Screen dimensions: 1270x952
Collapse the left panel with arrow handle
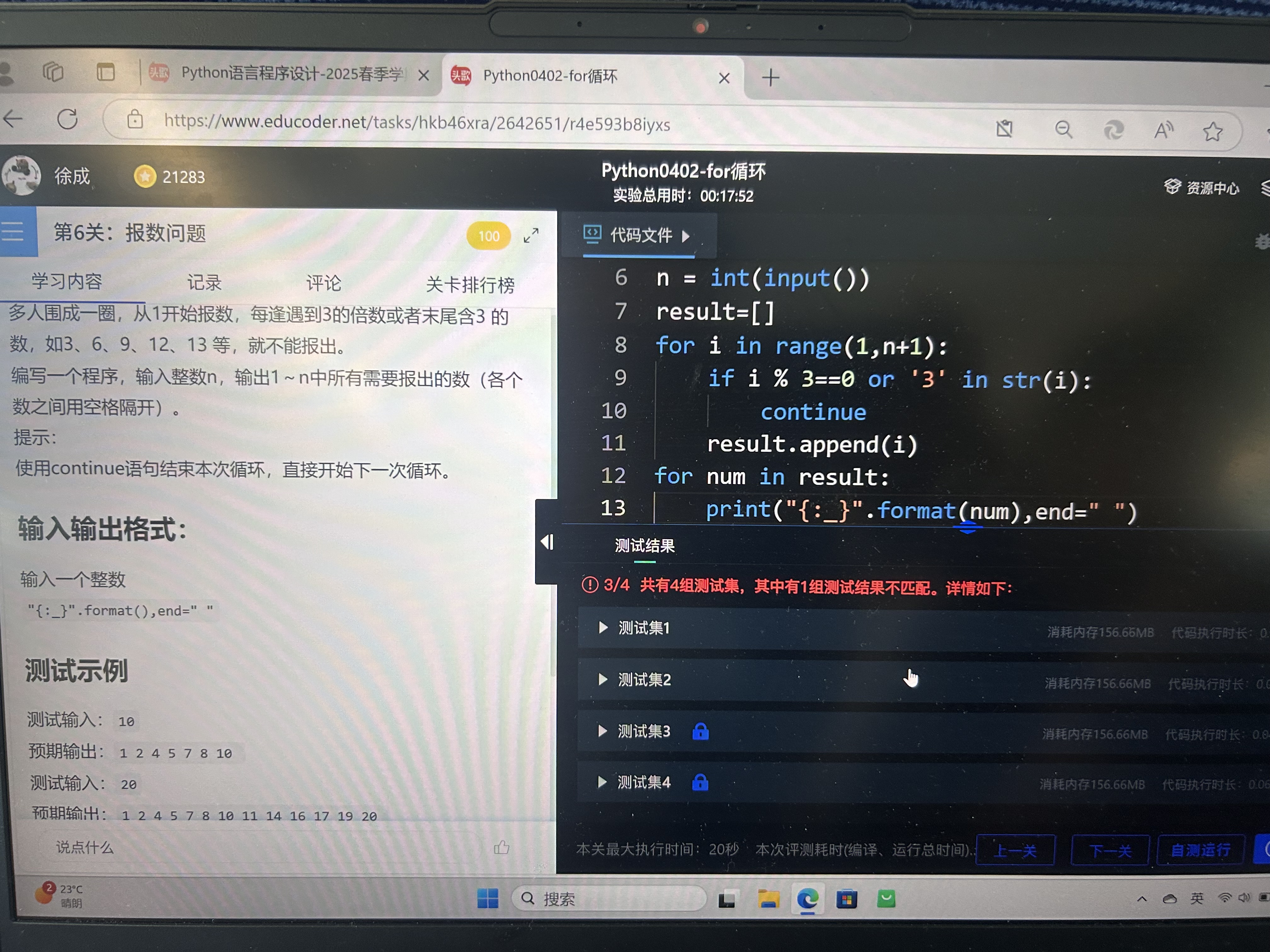tap(547, 542)
